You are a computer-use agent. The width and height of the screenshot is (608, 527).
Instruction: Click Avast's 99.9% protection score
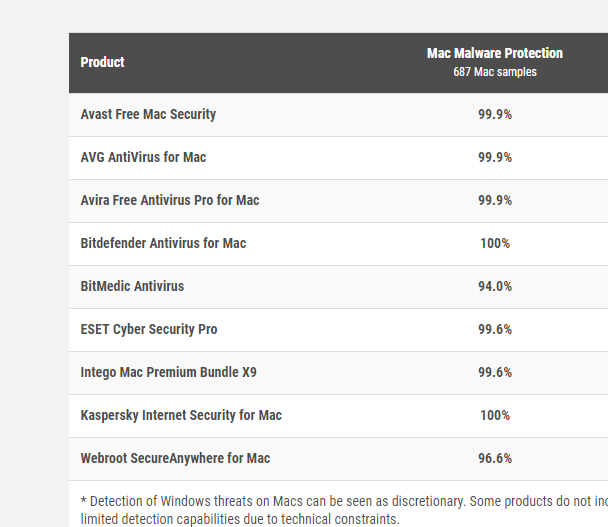tap(495, 114)
